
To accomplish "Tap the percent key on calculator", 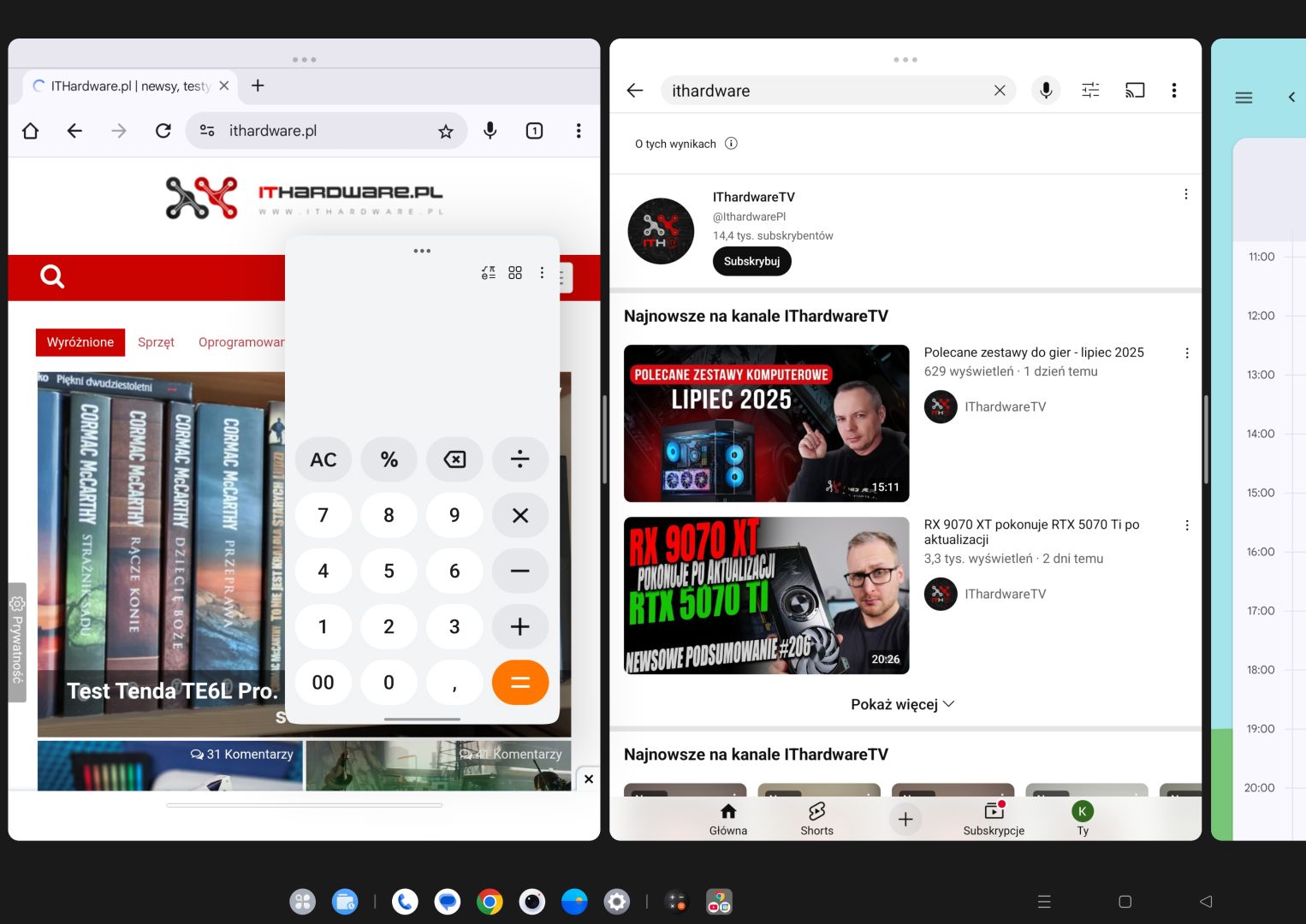I will tap(389, 460).
